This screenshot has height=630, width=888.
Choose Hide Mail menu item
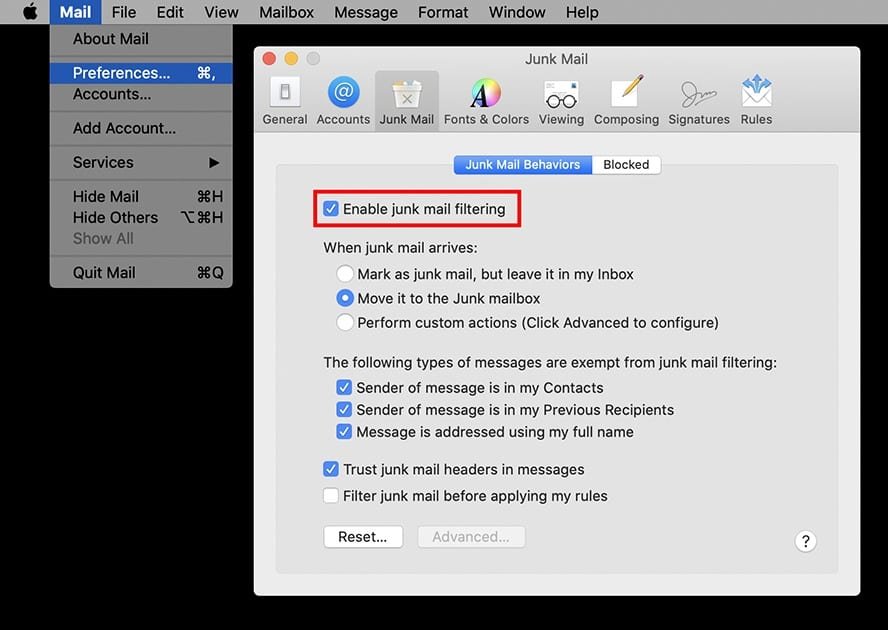pos(141,197)
